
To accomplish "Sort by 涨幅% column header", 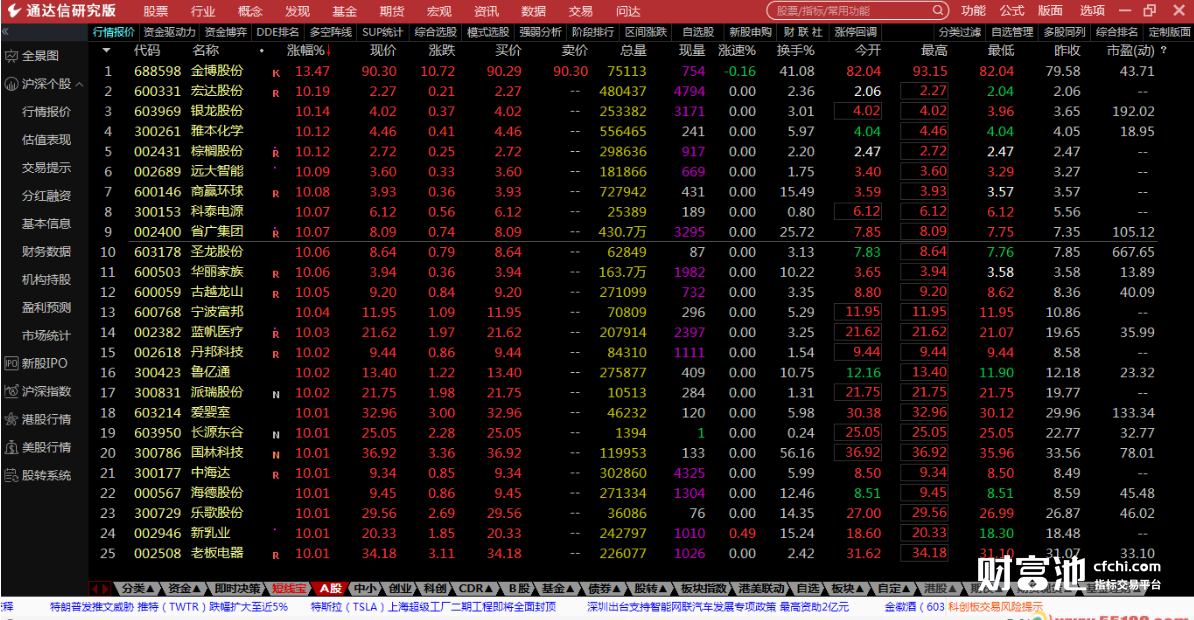I will click(x=309, y=50).
